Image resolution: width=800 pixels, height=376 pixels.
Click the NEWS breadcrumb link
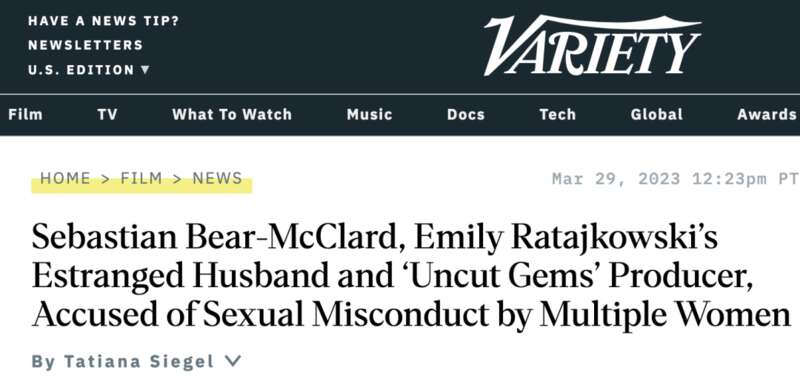[x=217, y=179]
